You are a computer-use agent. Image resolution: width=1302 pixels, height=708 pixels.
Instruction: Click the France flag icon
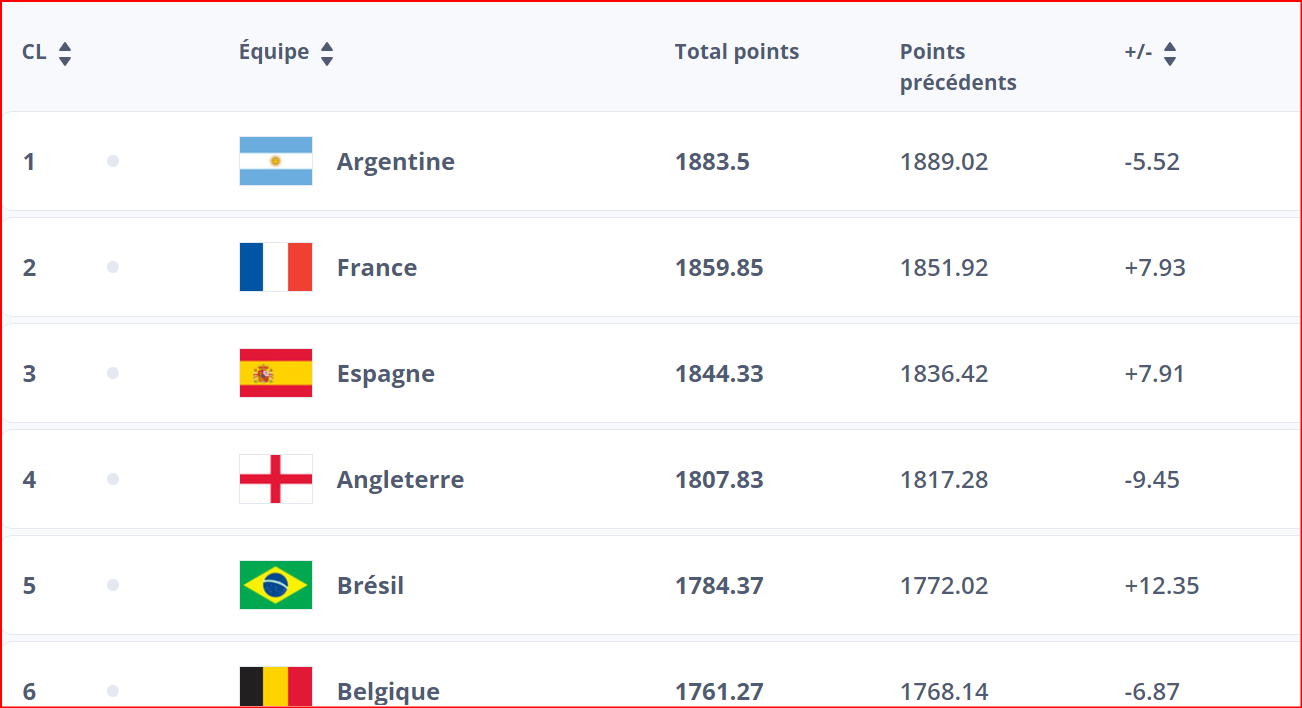[276, 267]
